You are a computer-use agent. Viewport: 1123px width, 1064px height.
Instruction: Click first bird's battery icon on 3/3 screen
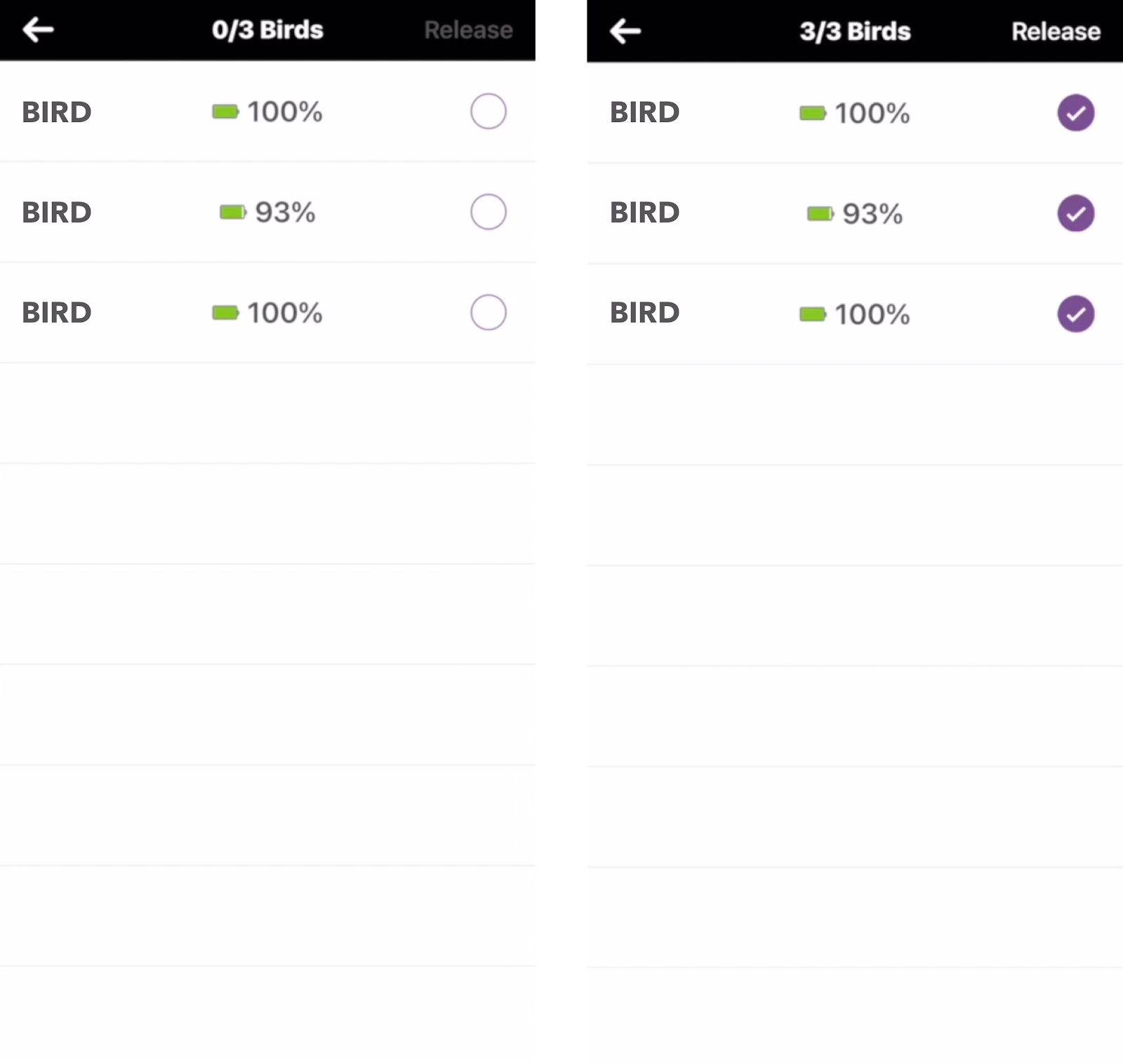813,113
